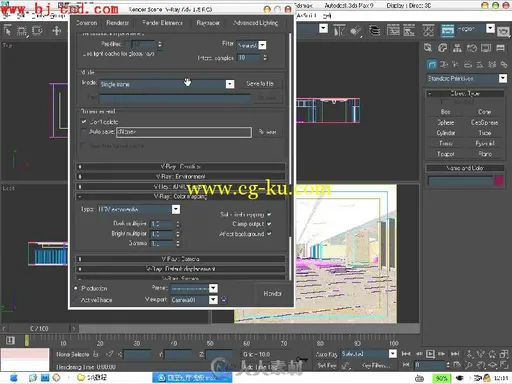Open the Mode dropdown showing Single frame

(x=166, y=84)
